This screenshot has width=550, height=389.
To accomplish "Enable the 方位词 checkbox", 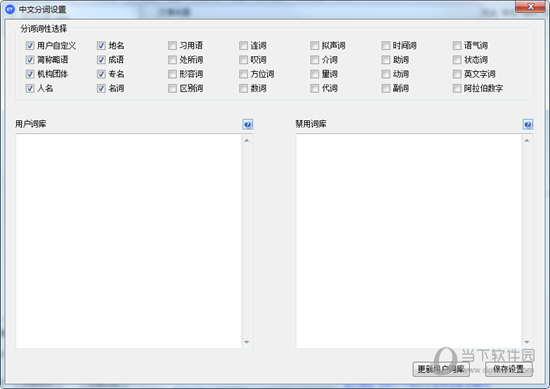I will pyautogui.click(x=243, y=74).
